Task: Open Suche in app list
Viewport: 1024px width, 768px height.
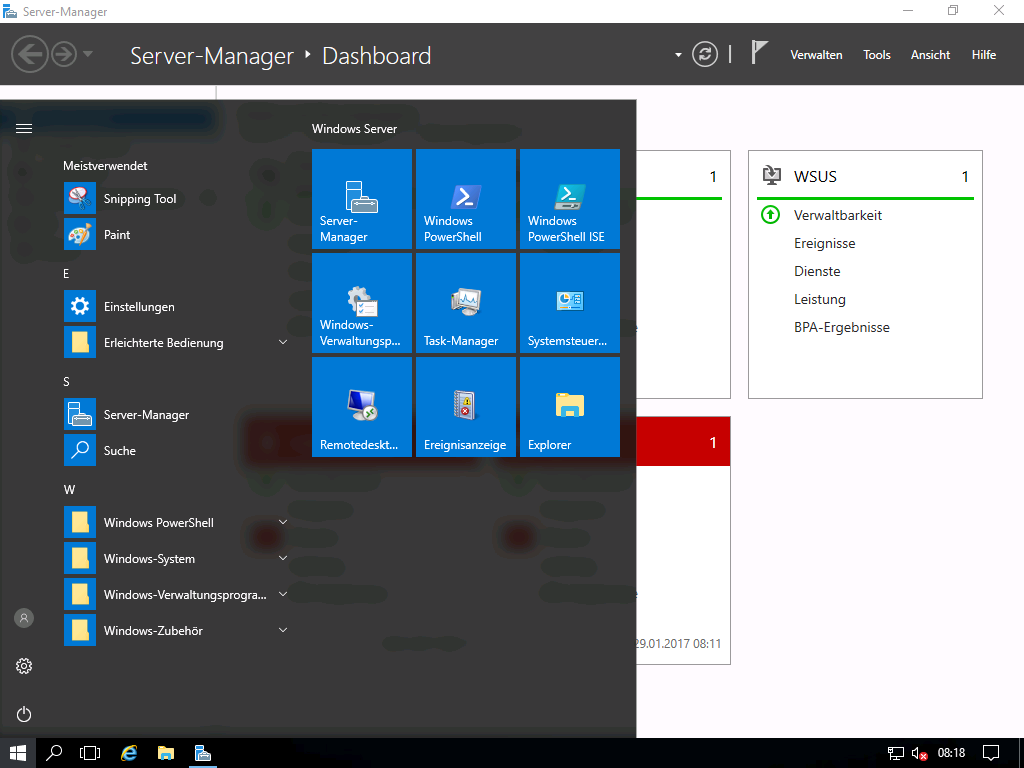Action: (x=176, y=451)
